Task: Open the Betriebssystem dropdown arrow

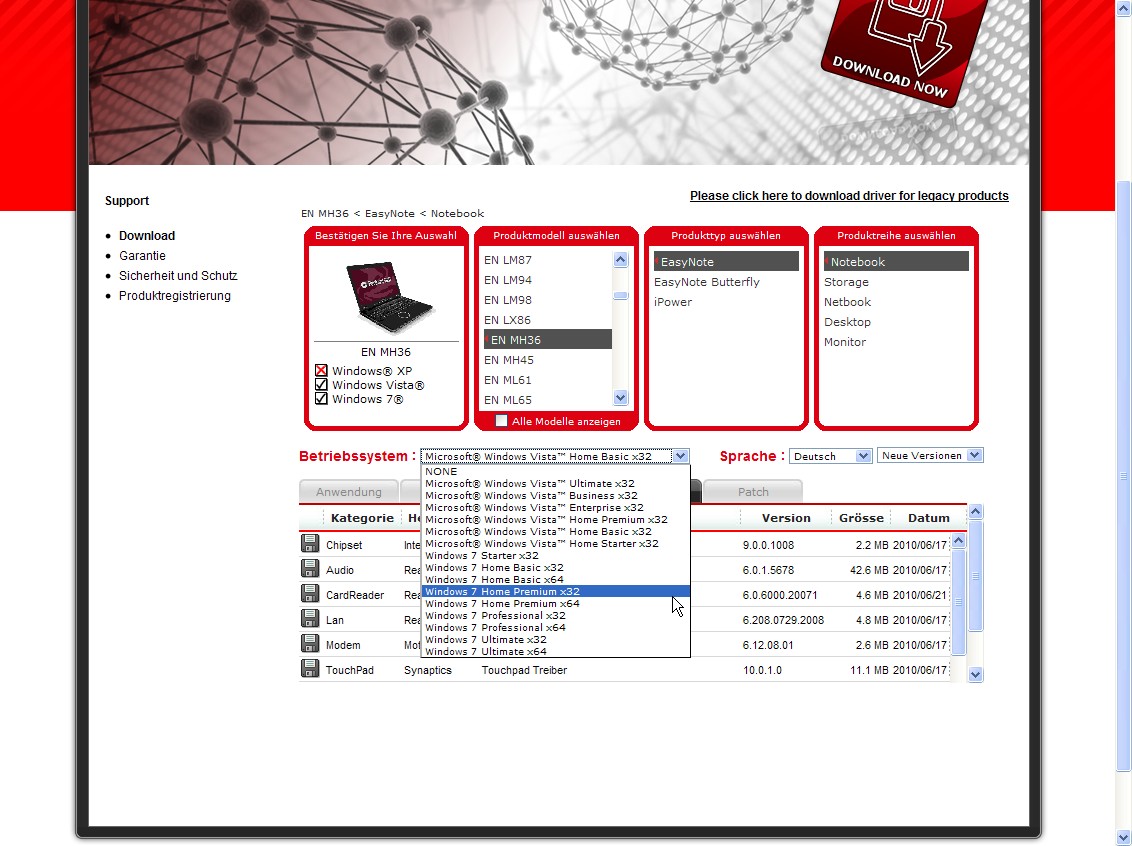Action: click(x=680, y=456)
